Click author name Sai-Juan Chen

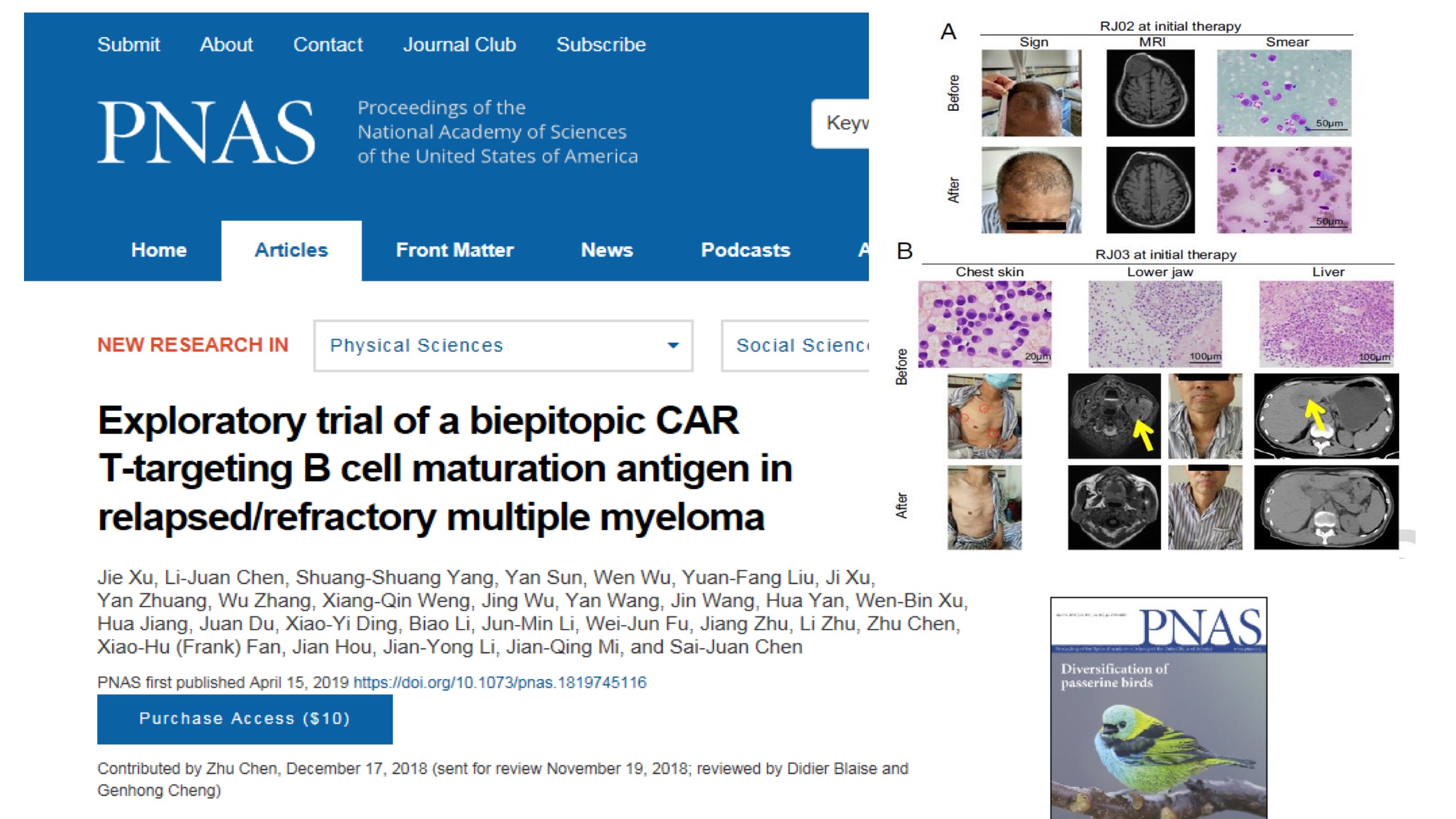pyautogui.click(x=736, y=646)
